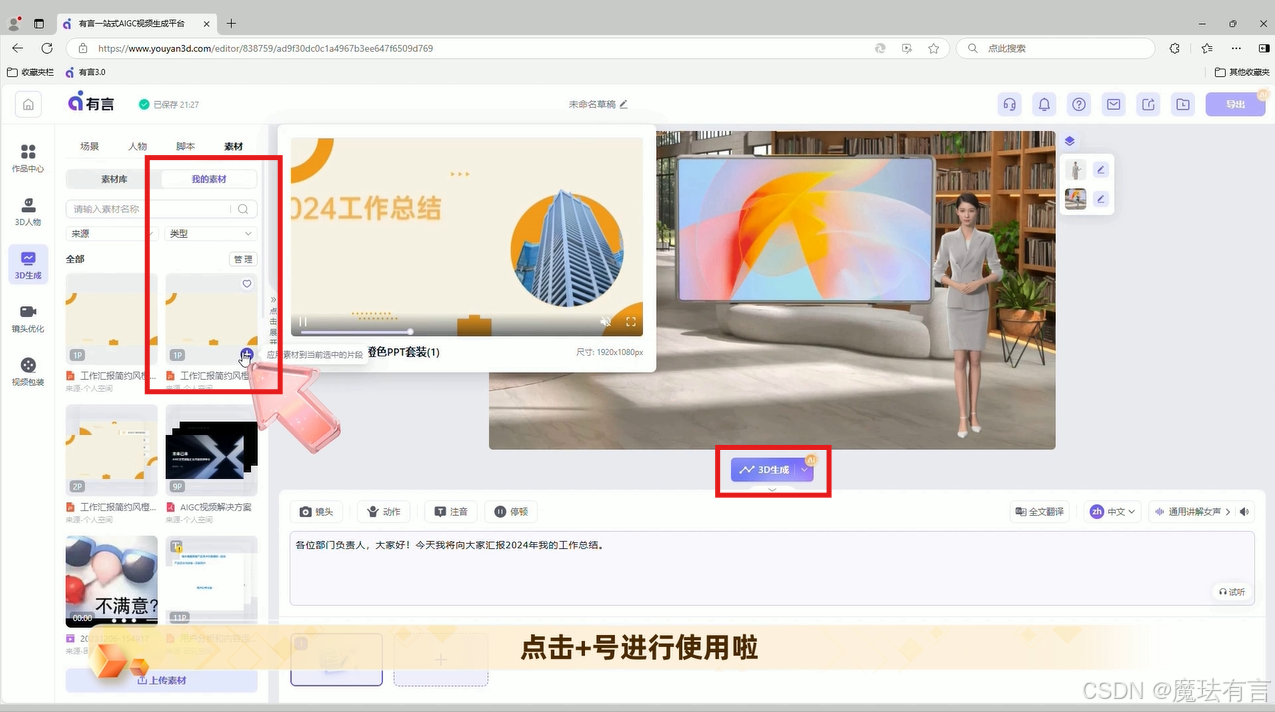Switch to the 人物 tab
The width and height of the screenshot is (1275, 712).
138,146
